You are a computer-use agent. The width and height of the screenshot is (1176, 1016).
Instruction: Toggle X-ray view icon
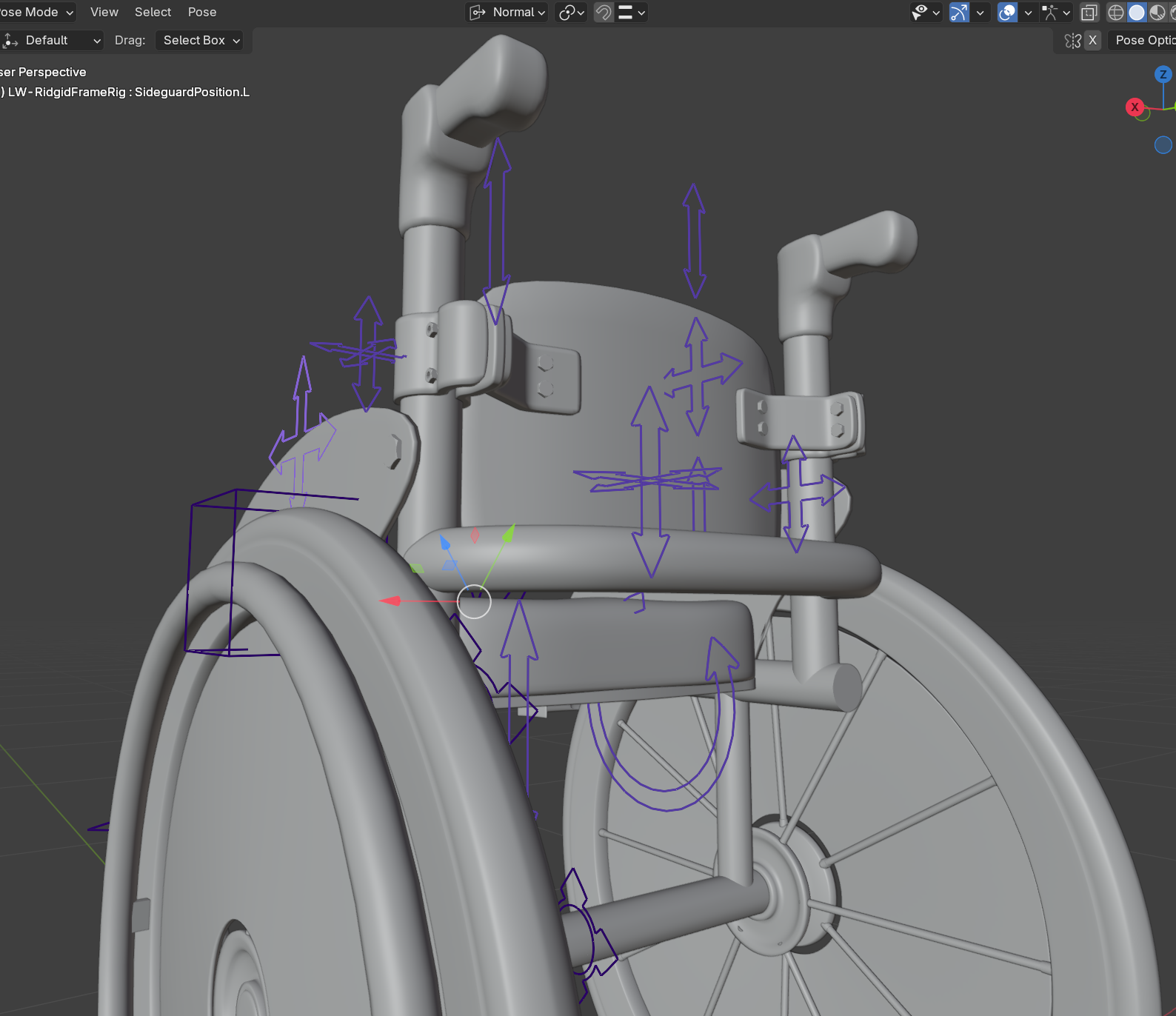[x=1089, y=12]
